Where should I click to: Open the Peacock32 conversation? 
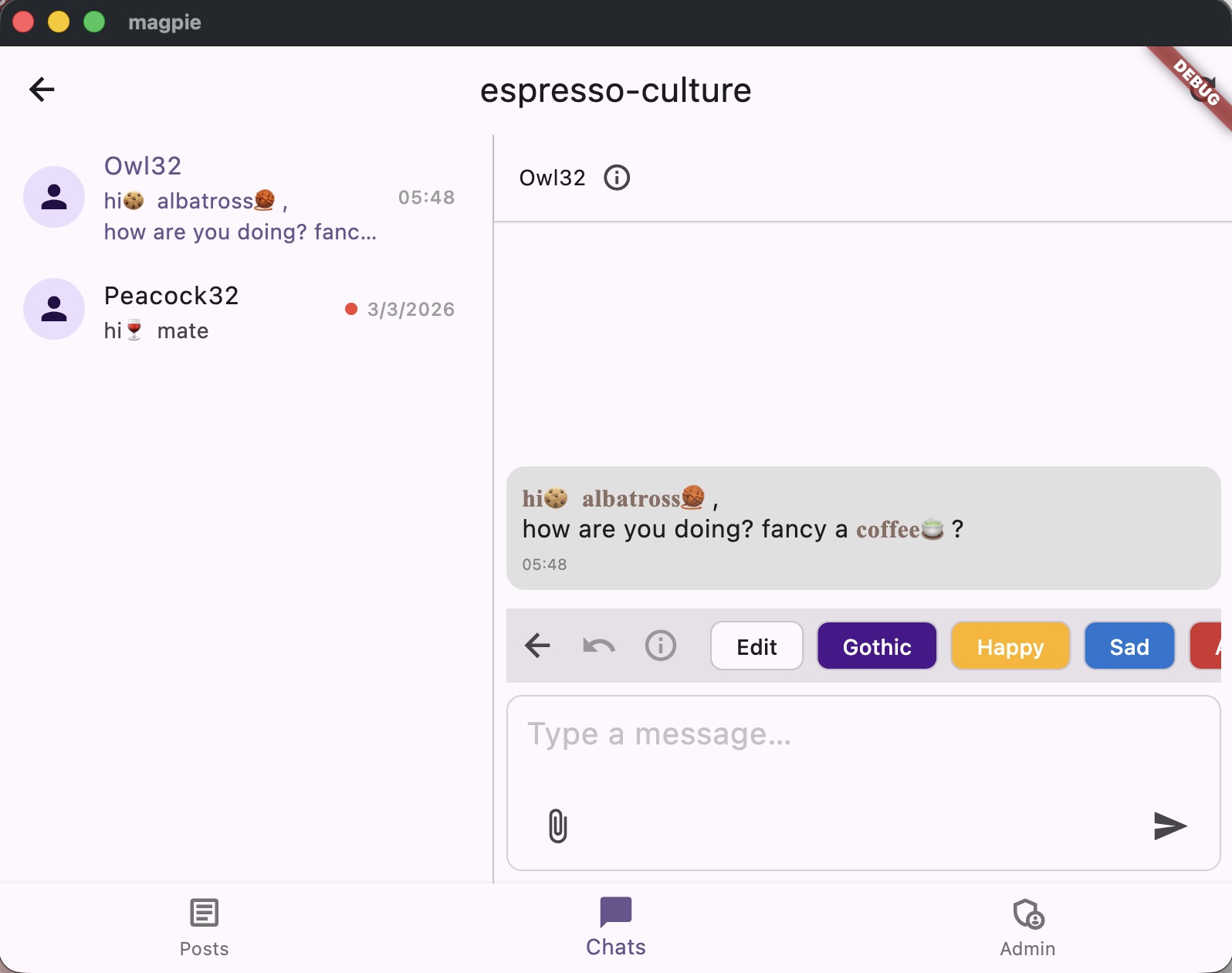[x=246, y=310]
